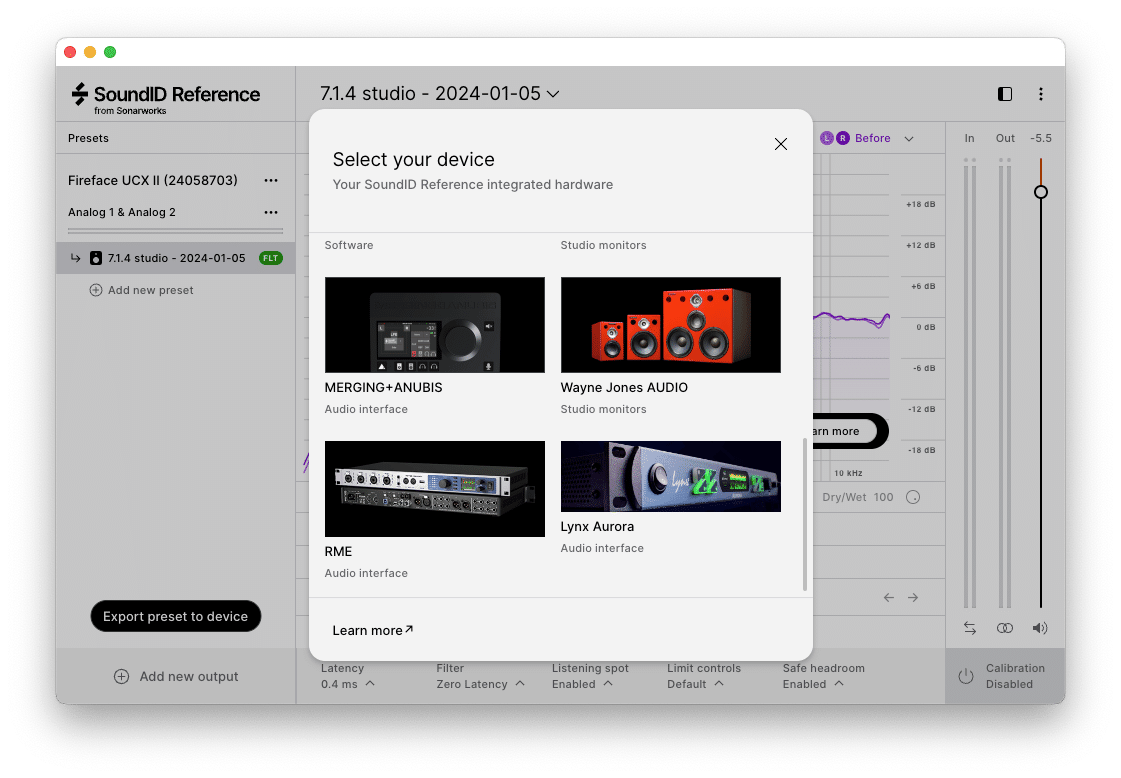Go to next page with right arrow
Viewport: 1121px width, 778px height.
pos(913,597)
